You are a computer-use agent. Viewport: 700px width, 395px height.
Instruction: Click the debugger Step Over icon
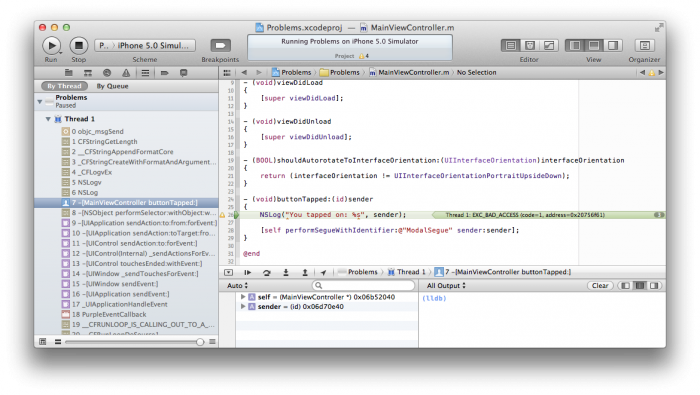pos(267,272)
